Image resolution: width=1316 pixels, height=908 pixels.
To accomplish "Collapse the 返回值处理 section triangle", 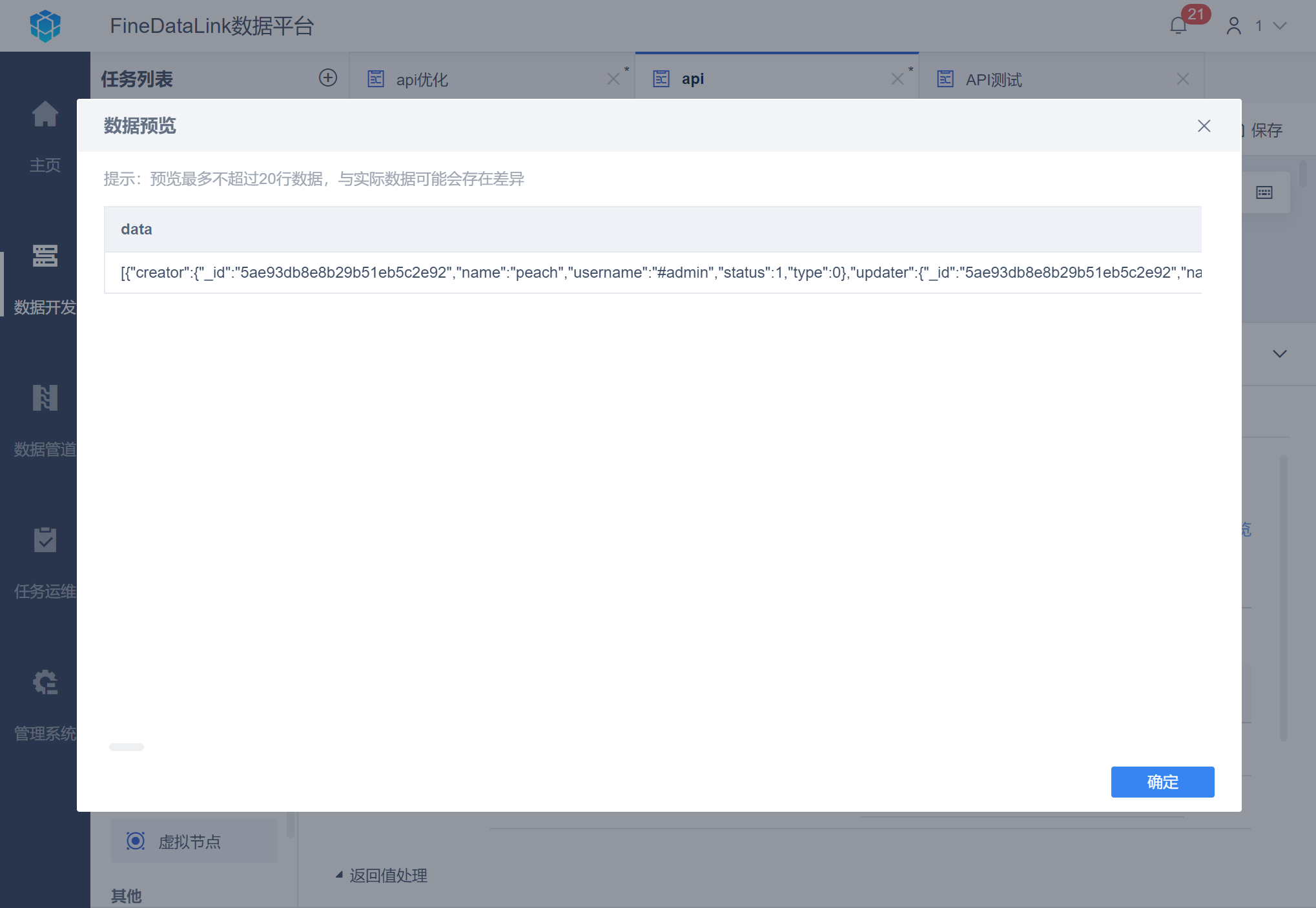I will coord(339,875).
